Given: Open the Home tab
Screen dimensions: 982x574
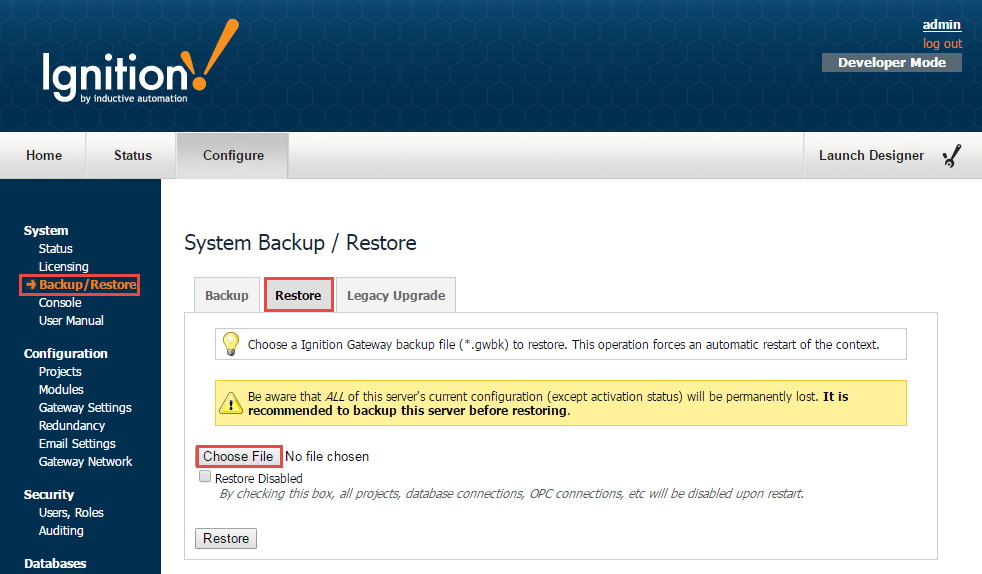Looking at the screenshot, I should click(44, 155).
